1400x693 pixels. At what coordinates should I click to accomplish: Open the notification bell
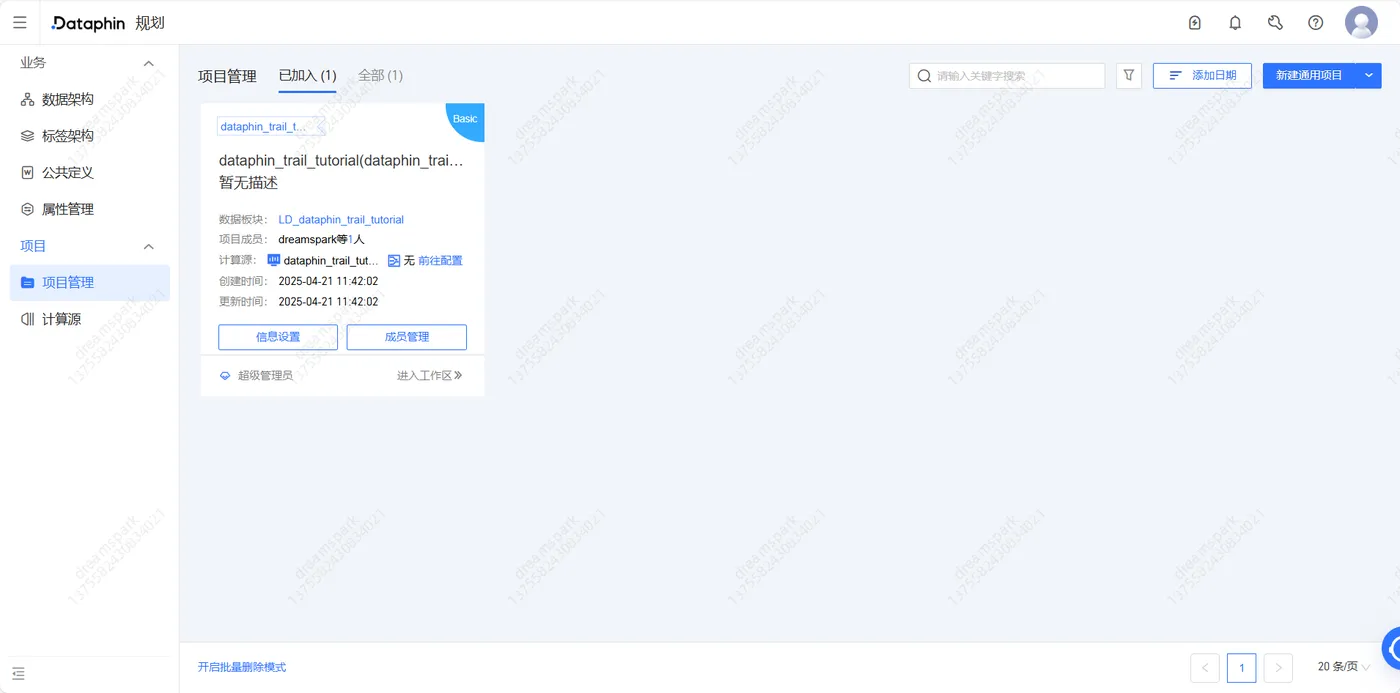coord(1235,22)
